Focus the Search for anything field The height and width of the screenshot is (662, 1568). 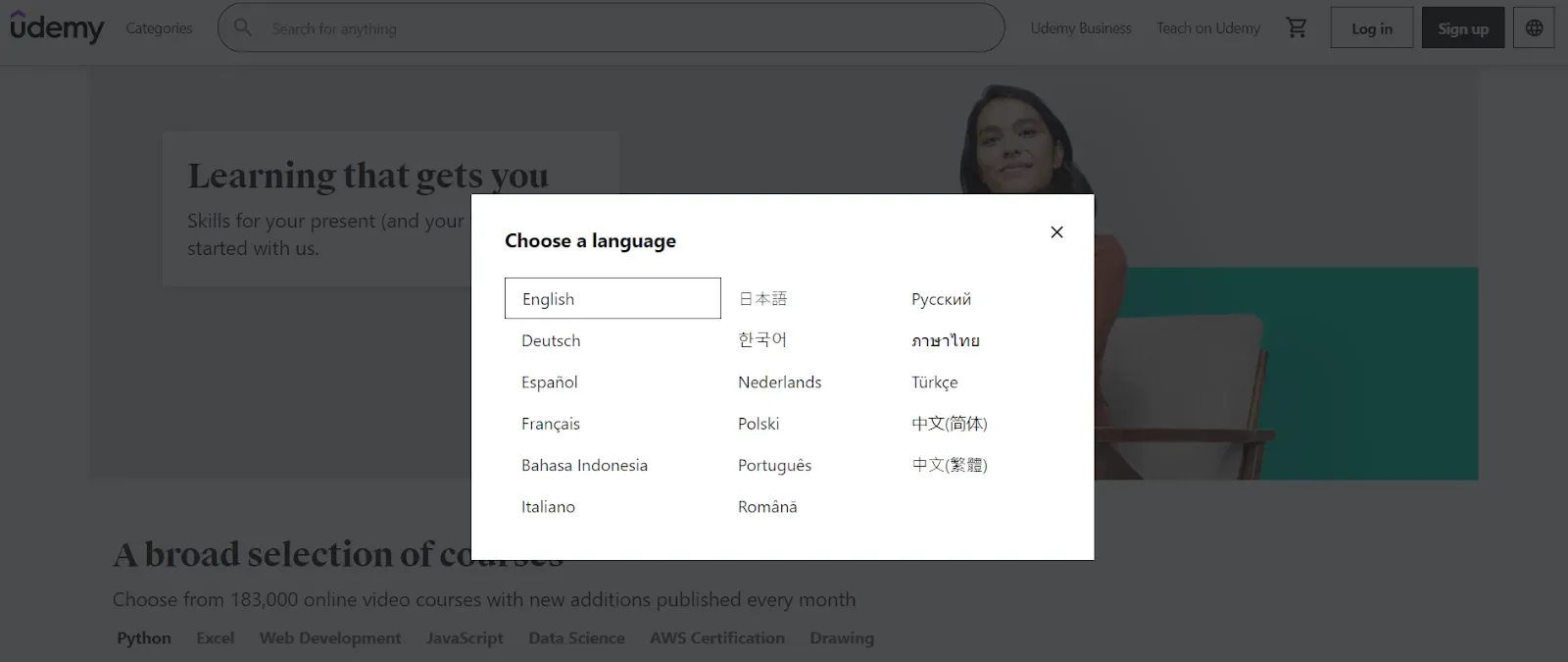tap(612, 27)
